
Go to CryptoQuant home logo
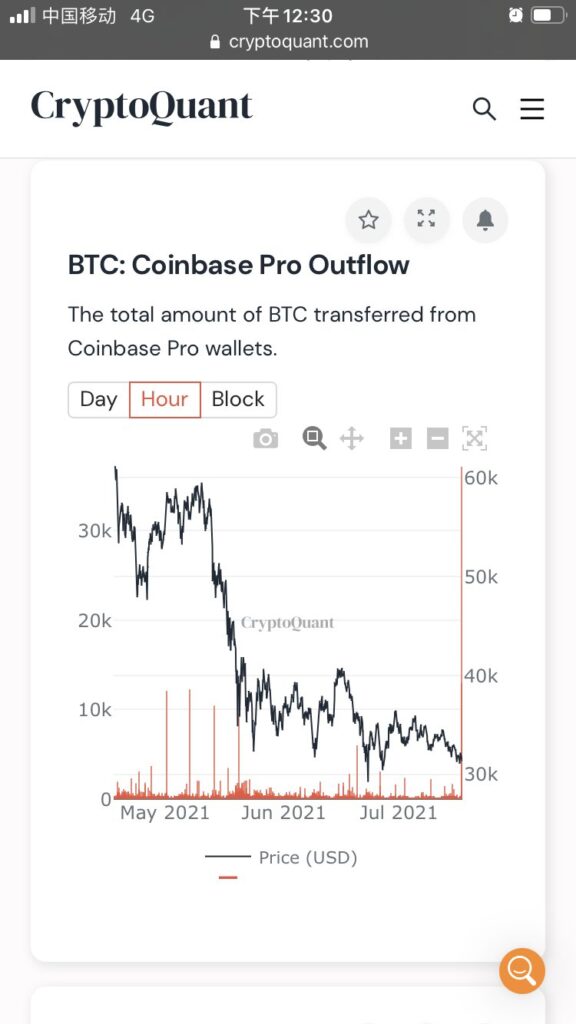click(x=141, y=108)
